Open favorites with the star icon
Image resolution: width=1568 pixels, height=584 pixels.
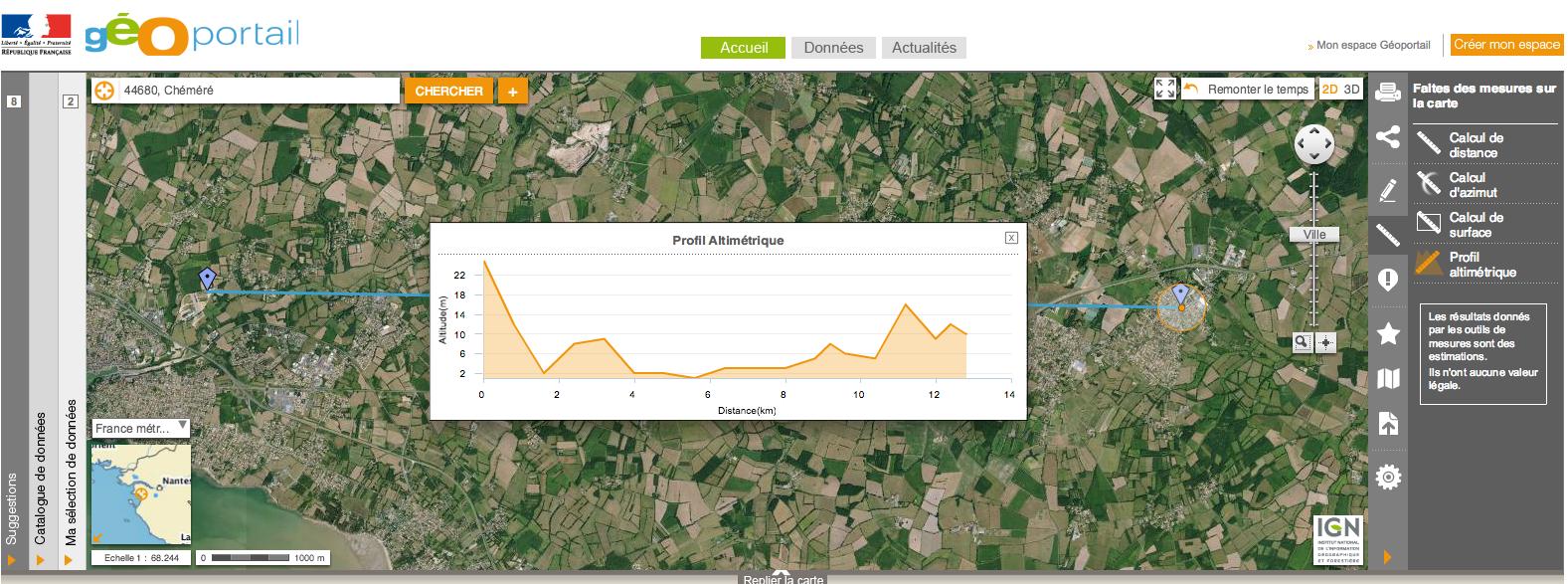[1388, 333]
